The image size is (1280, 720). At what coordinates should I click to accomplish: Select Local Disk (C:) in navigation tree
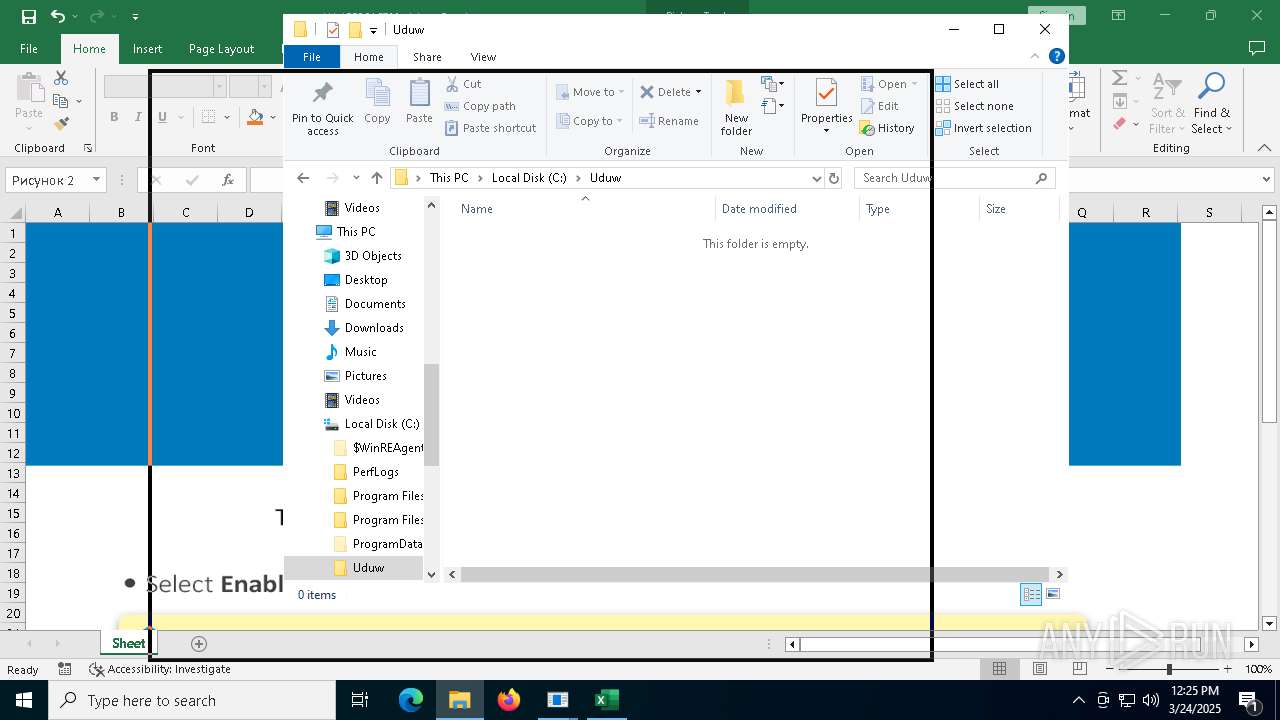click(x=382, y=424)
